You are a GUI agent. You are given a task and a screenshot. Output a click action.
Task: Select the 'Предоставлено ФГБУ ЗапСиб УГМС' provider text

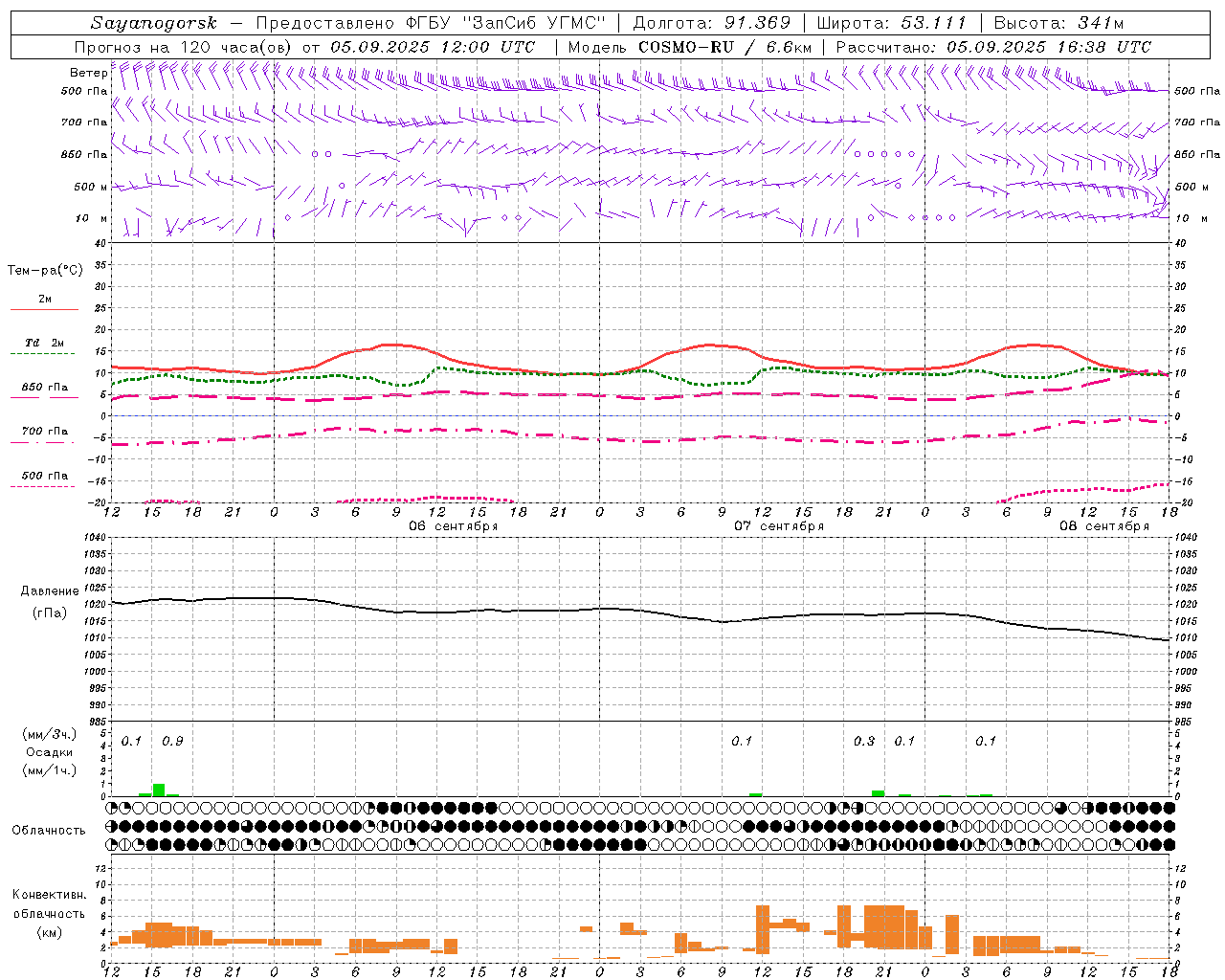[x=431, y=23]
